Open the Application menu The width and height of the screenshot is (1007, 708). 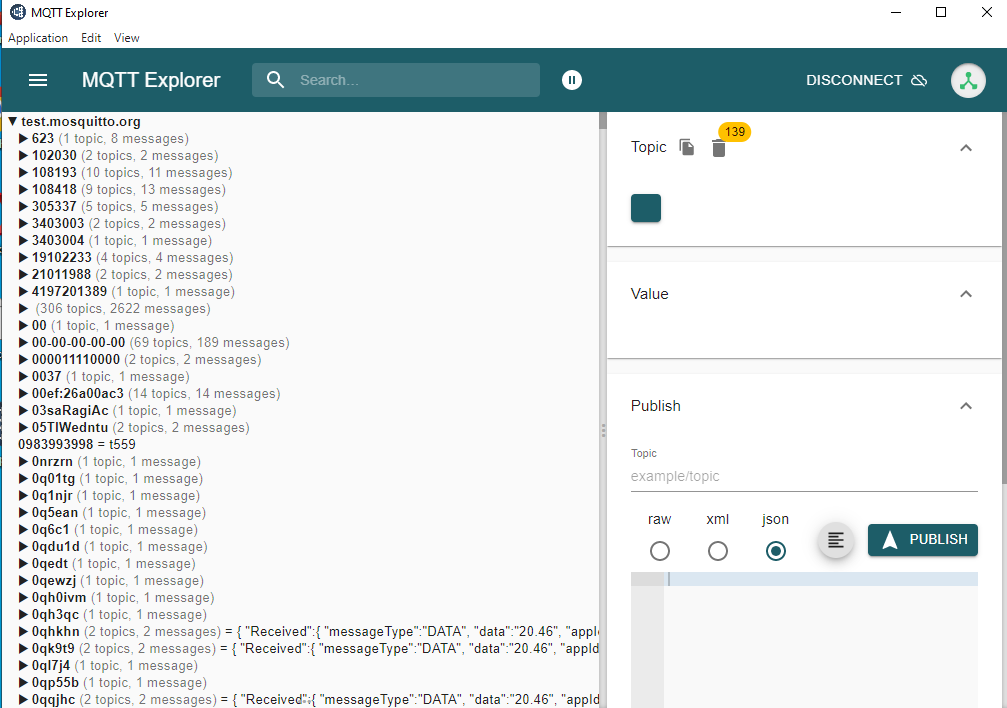click(x=38, y=38)
